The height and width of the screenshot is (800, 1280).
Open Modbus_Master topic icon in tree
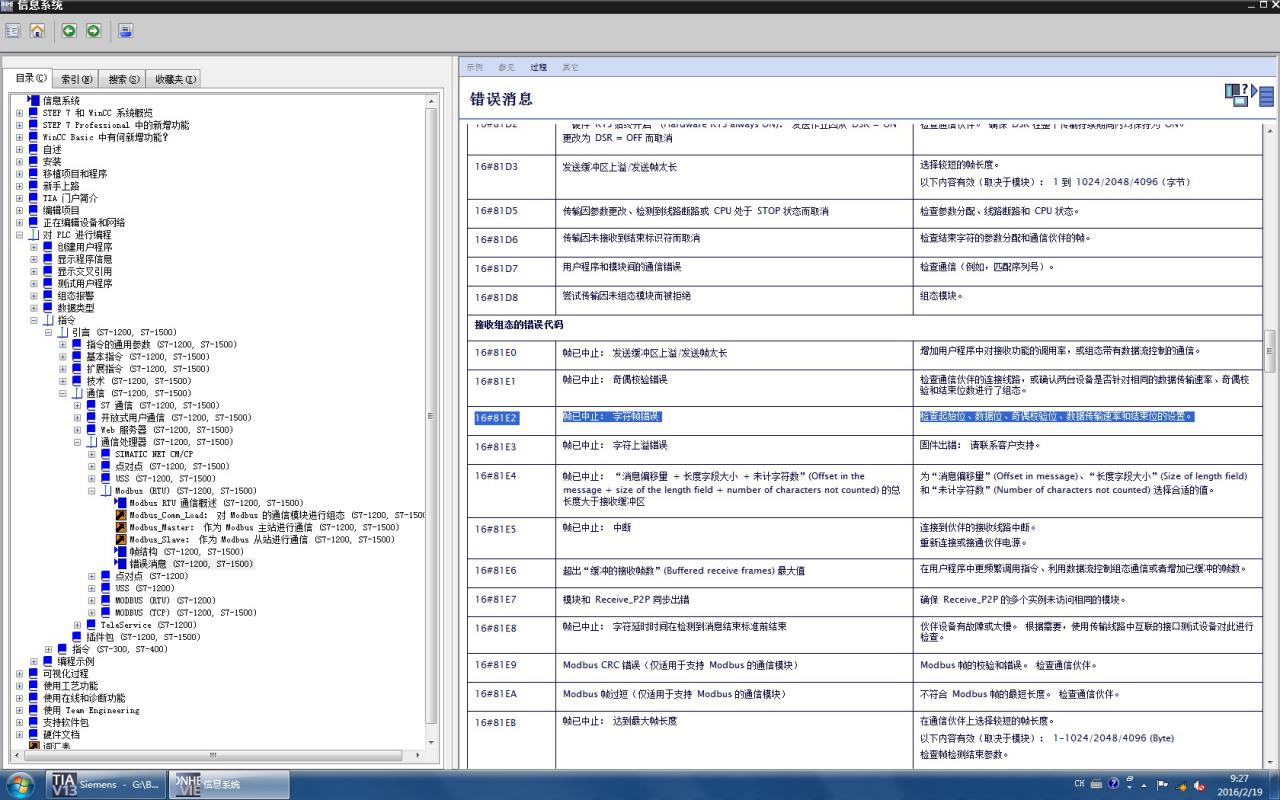121,527
